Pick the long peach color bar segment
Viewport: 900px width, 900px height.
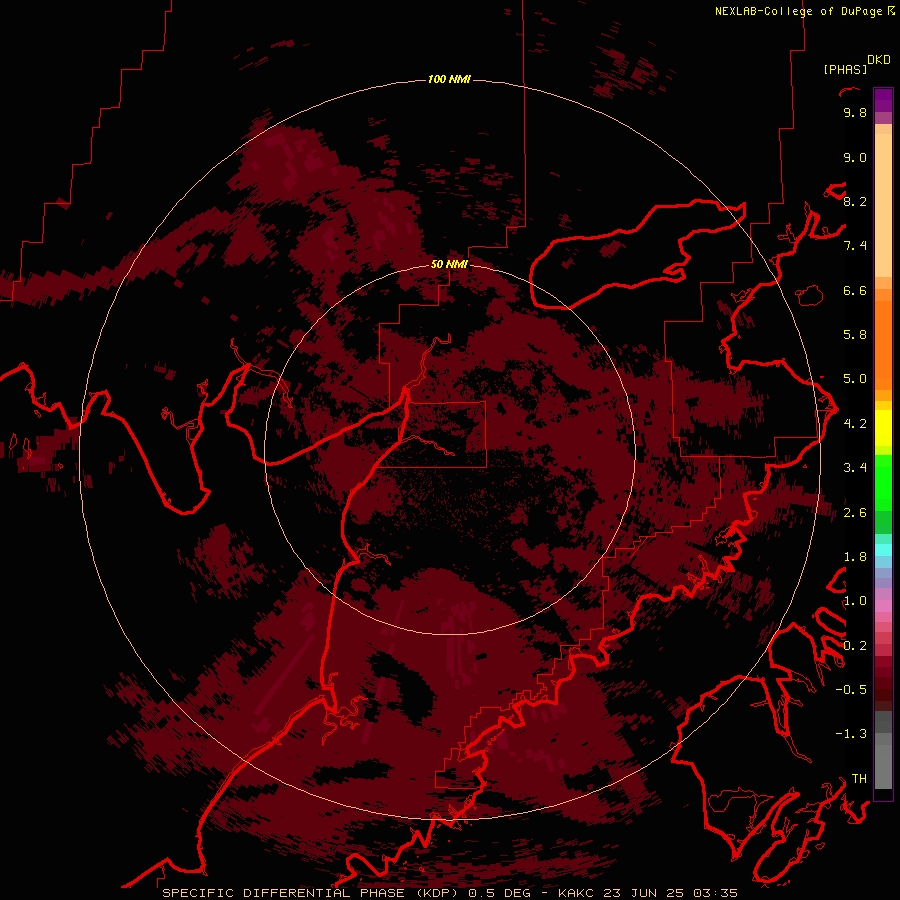883,205
